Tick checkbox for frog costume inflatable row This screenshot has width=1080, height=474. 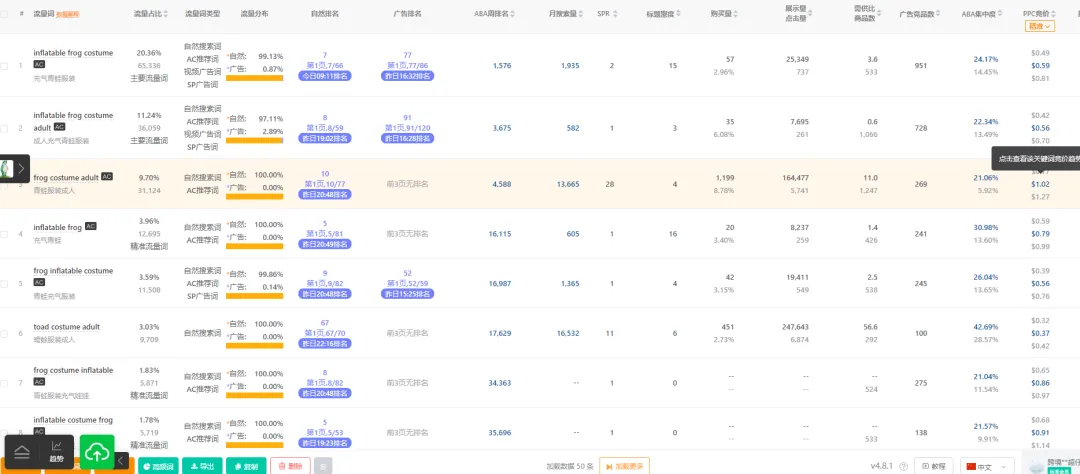click(5, 382)
